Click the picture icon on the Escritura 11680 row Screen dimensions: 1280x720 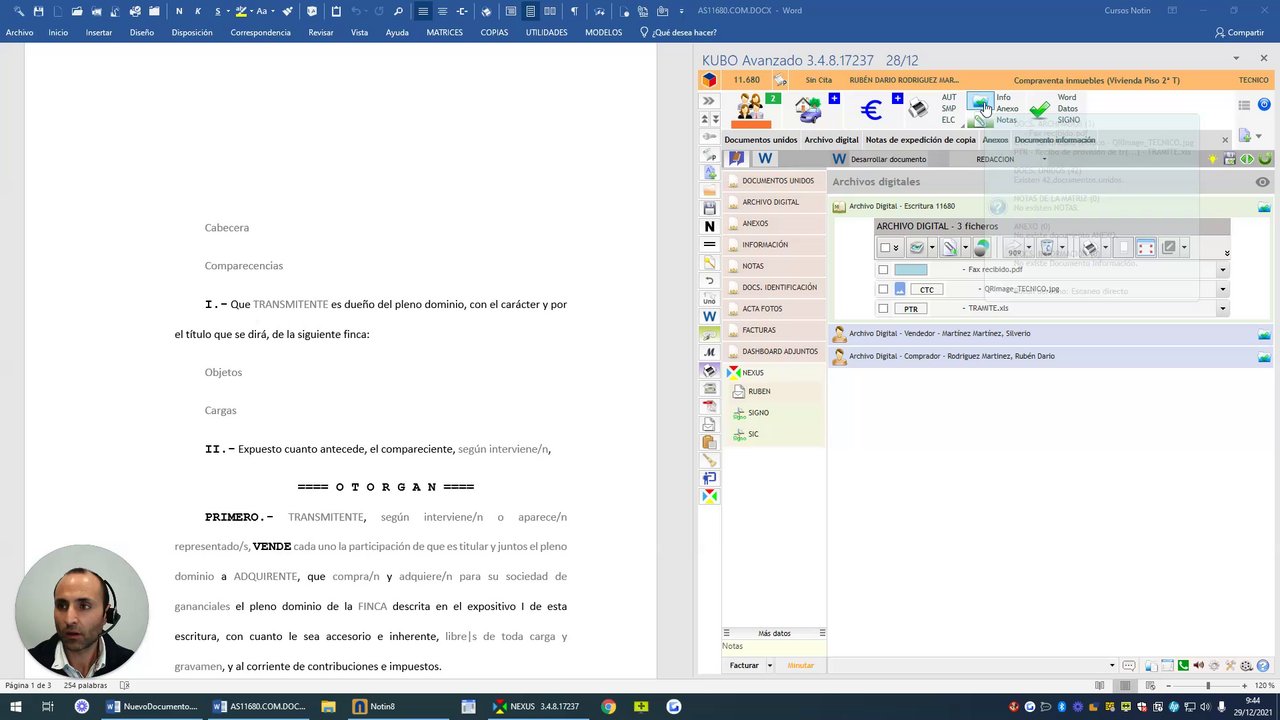tap(1264, 207)
